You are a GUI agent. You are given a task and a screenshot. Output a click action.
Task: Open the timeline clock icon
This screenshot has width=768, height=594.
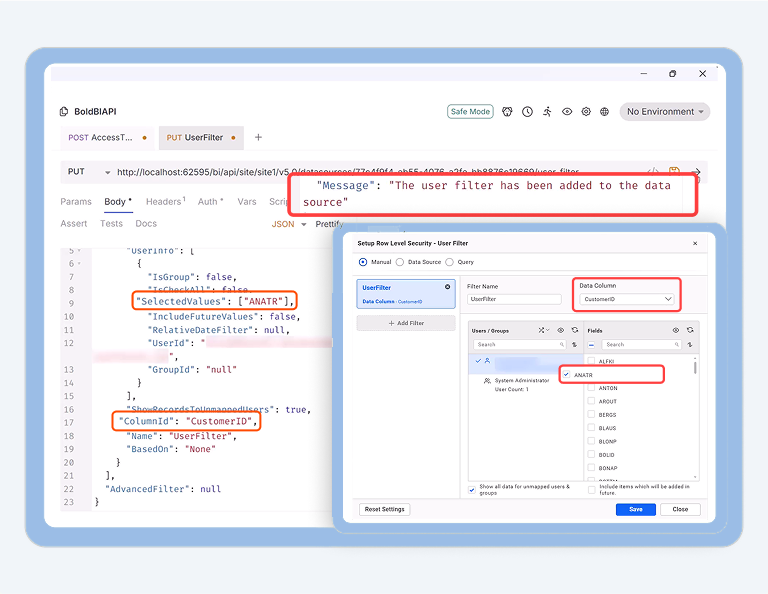tap(527, 112)
